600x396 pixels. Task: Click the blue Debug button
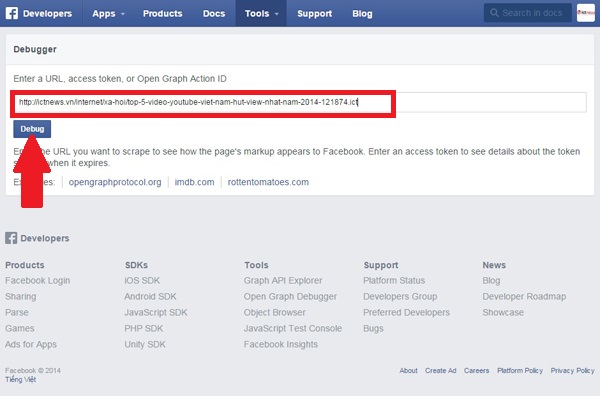pyautogui.click(x=32, y=129)
